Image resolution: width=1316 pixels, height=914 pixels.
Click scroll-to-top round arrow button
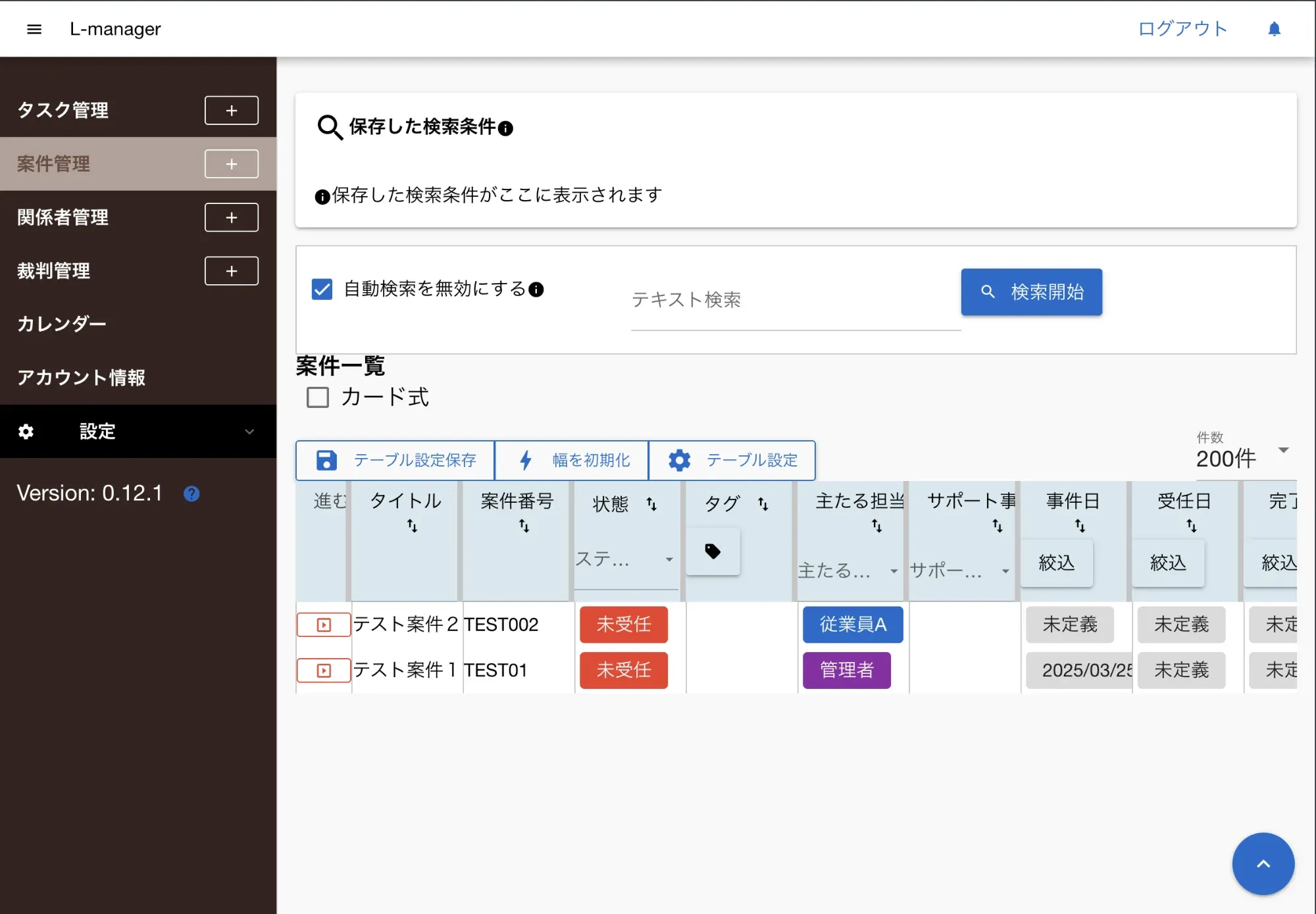click(1263, 863)
